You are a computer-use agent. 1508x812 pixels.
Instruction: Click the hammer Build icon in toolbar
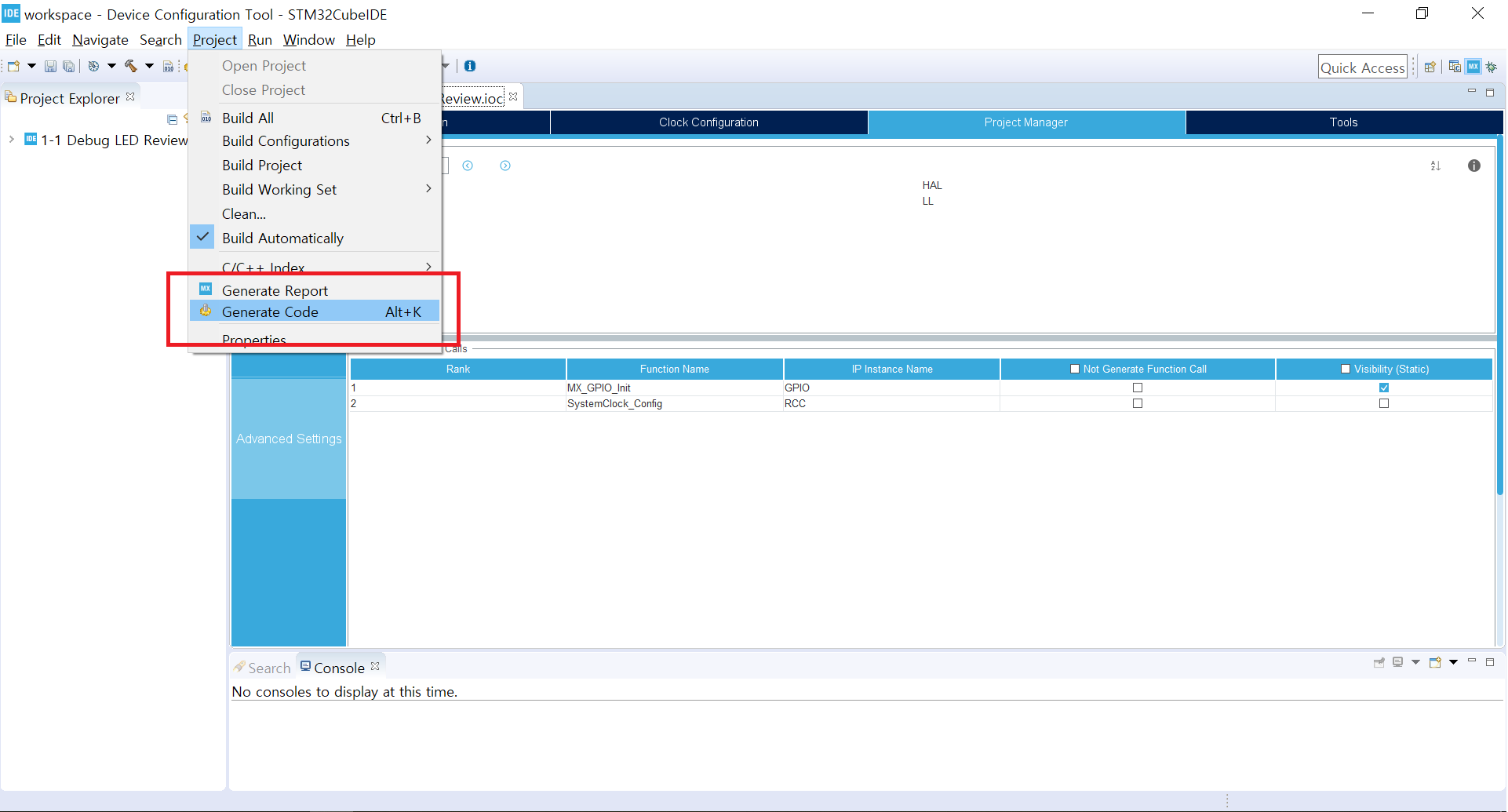click(131, 67)
